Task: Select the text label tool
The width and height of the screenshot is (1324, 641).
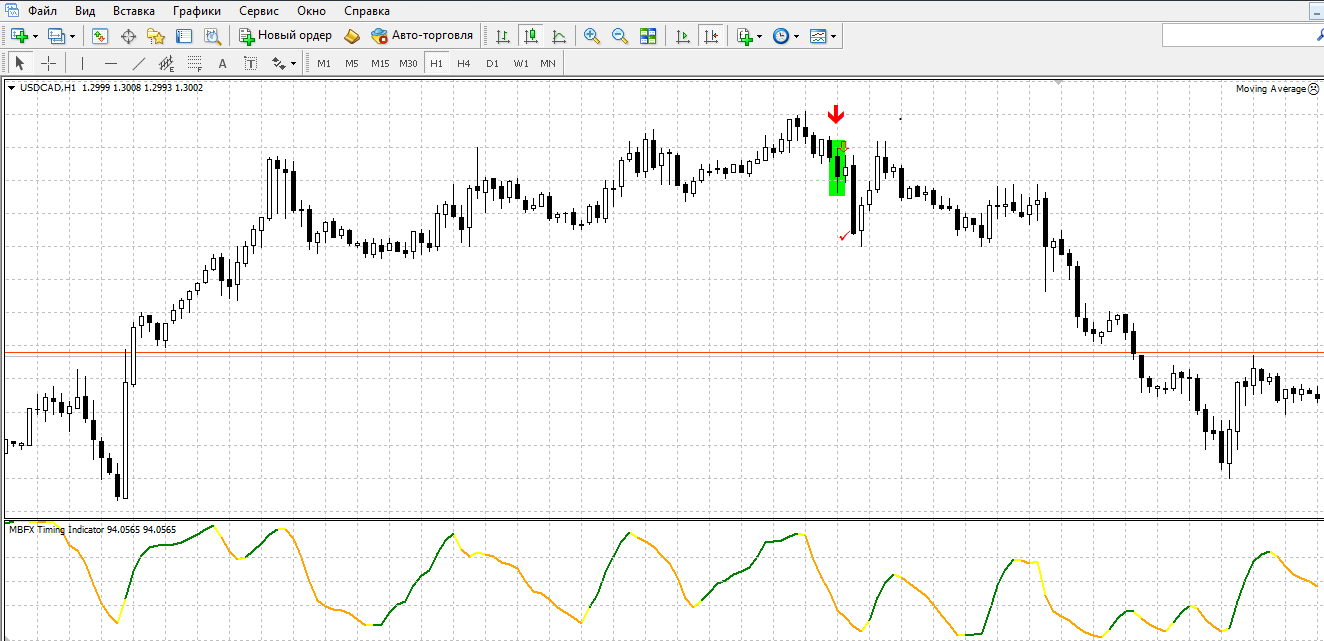Action: point(250,63)
